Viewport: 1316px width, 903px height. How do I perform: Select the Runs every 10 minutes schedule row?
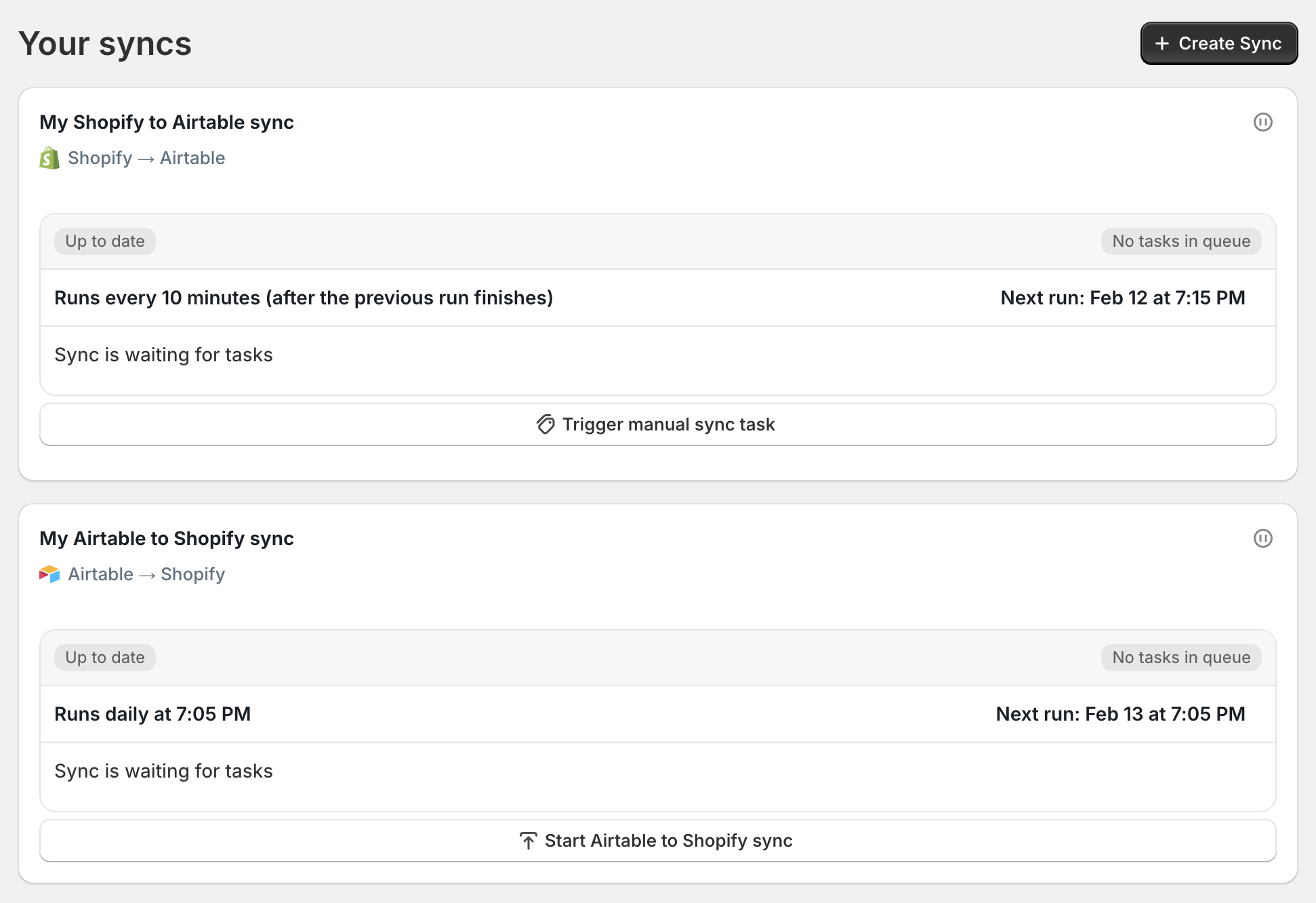pyautogui.click(x=658, y=298)
